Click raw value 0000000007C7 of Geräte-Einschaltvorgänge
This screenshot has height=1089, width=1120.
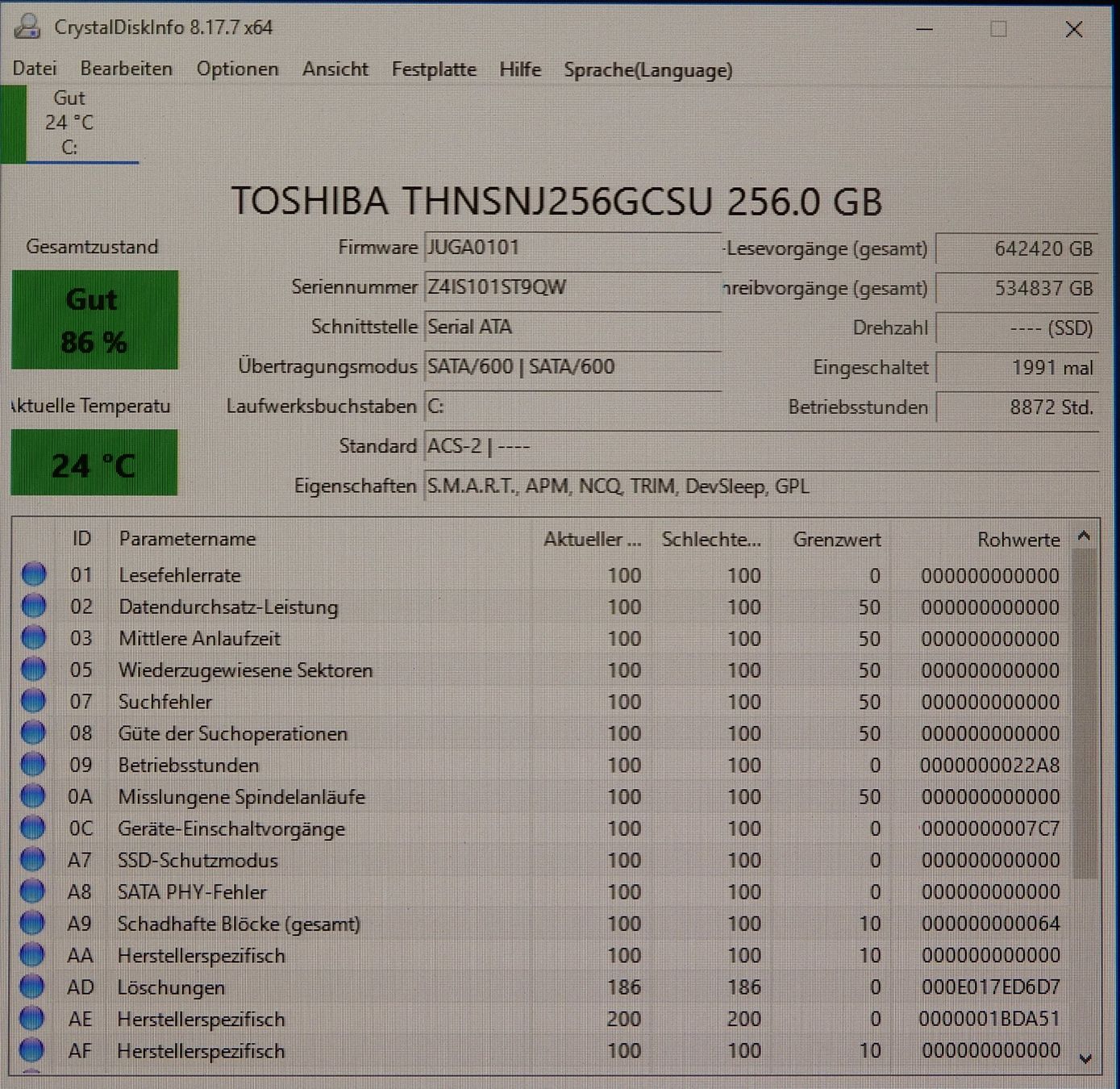pyautogui.click(x=990, y=828)
